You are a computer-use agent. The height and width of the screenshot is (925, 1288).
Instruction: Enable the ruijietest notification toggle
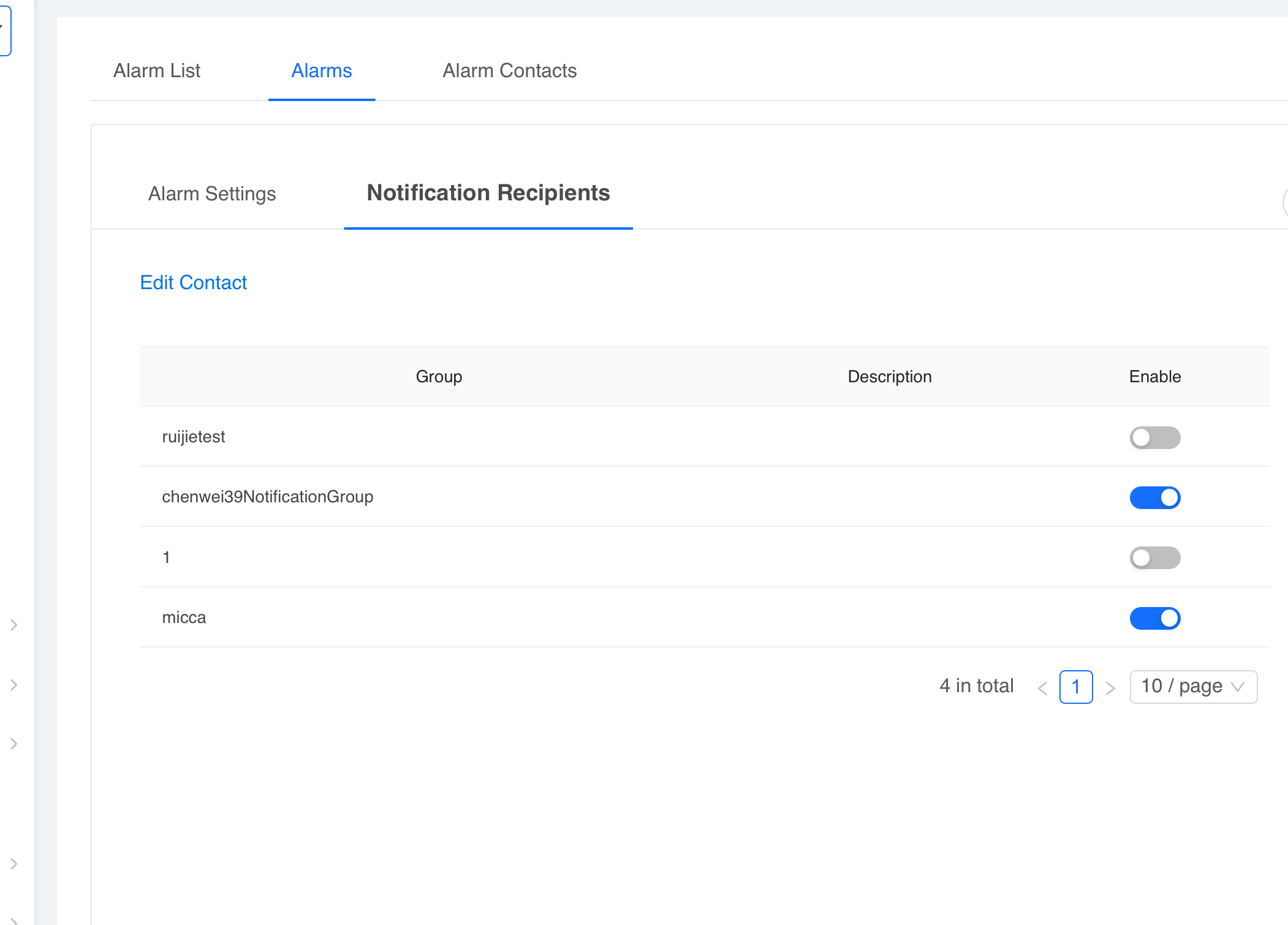click(1154, 437)
